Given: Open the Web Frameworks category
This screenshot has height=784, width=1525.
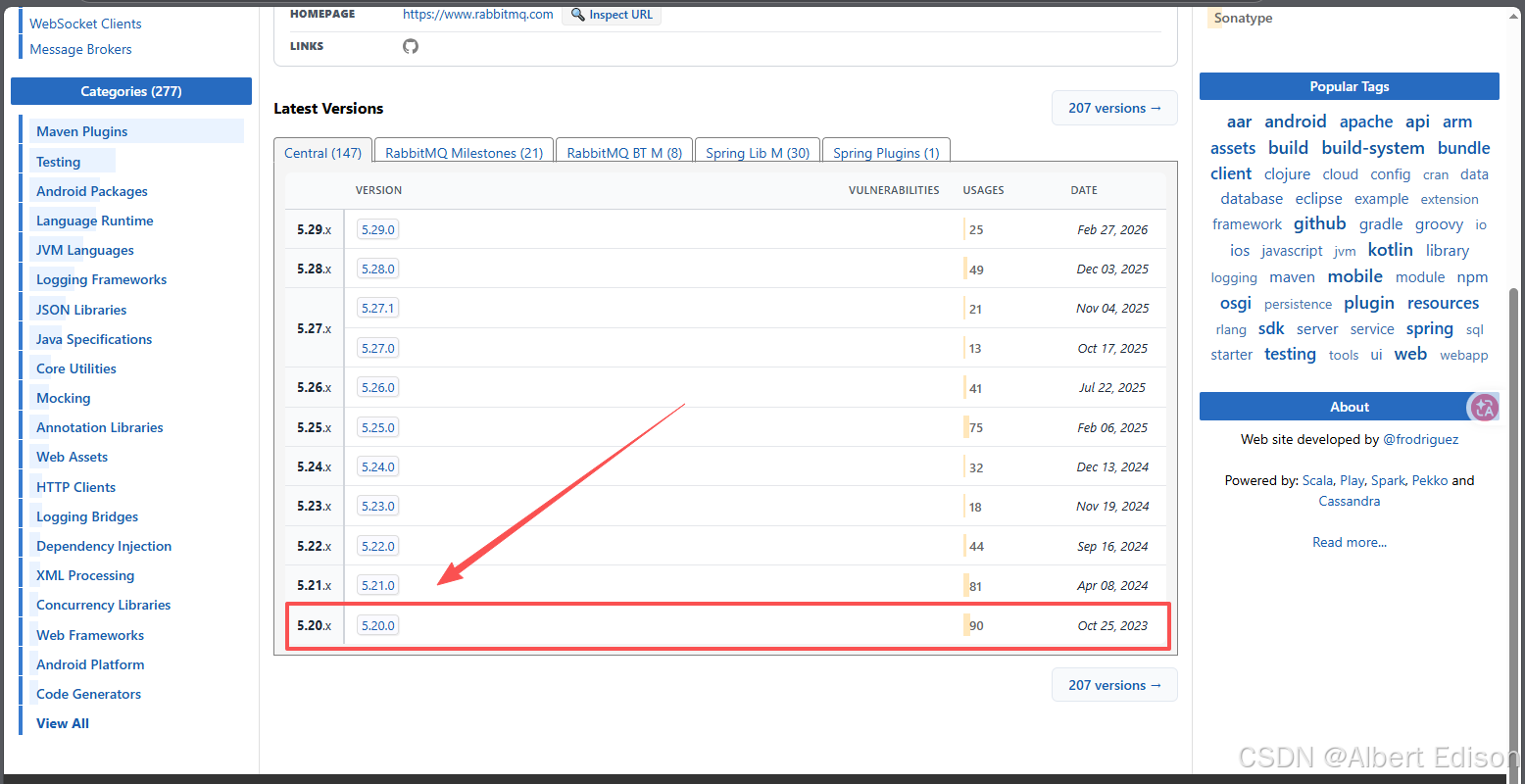Looking at the screenshot, I should click(90, 635).
